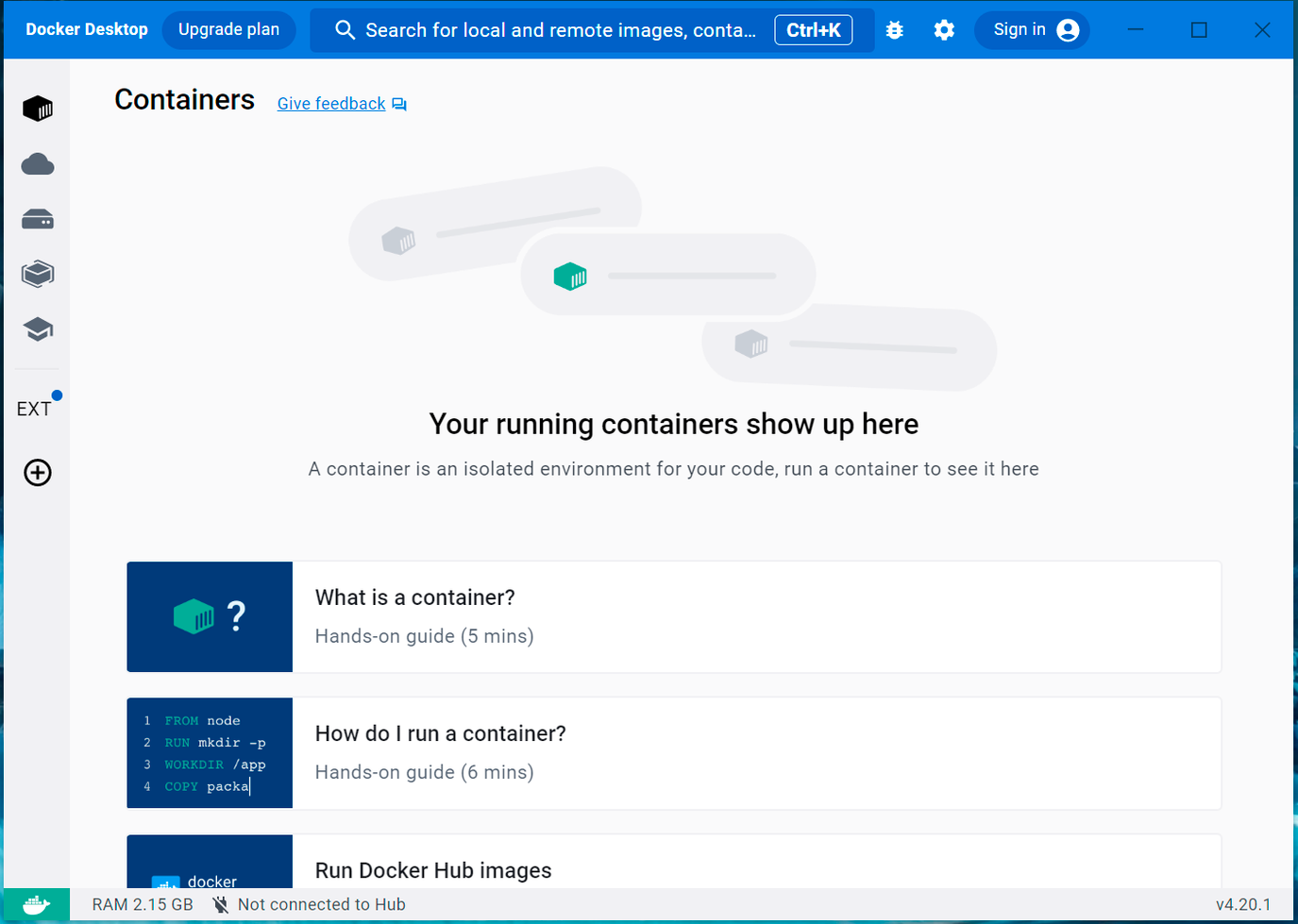Image resolution: width=1298 pixels, height=924 pixels.
Task: Open the 'Run Docker Hub images' guide
Action: click(674, 862)
